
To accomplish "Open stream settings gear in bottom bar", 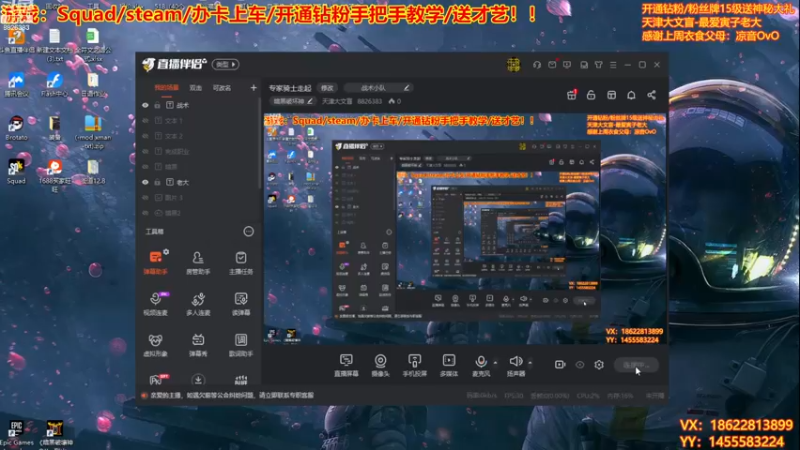I will point(599,364).
